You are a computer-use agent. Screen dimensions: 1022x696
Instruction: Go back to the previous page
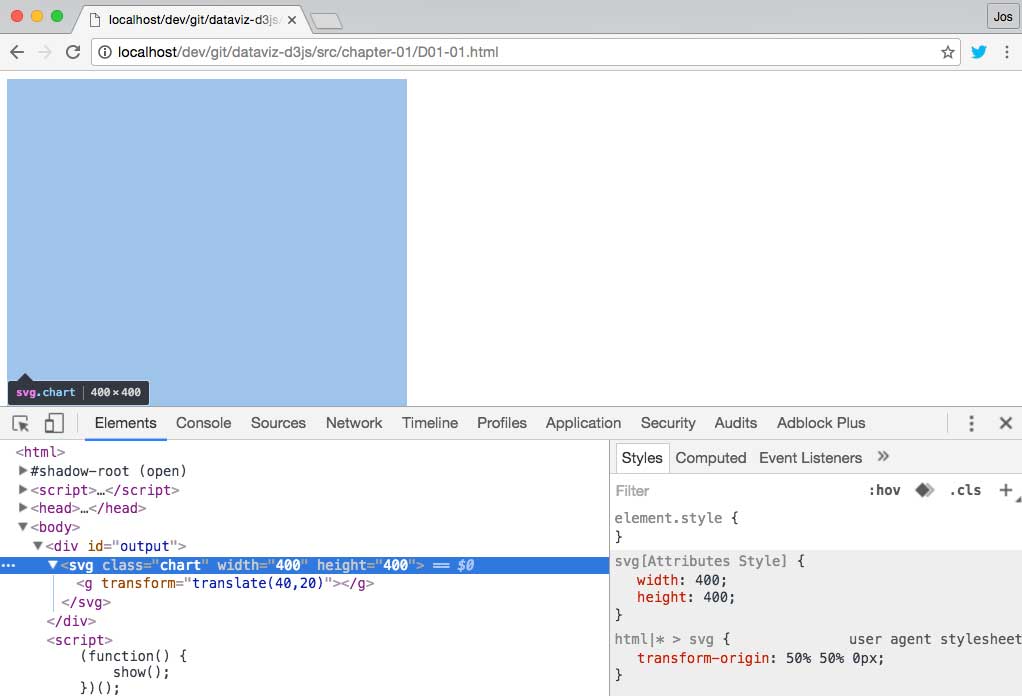tap(17, 52)
